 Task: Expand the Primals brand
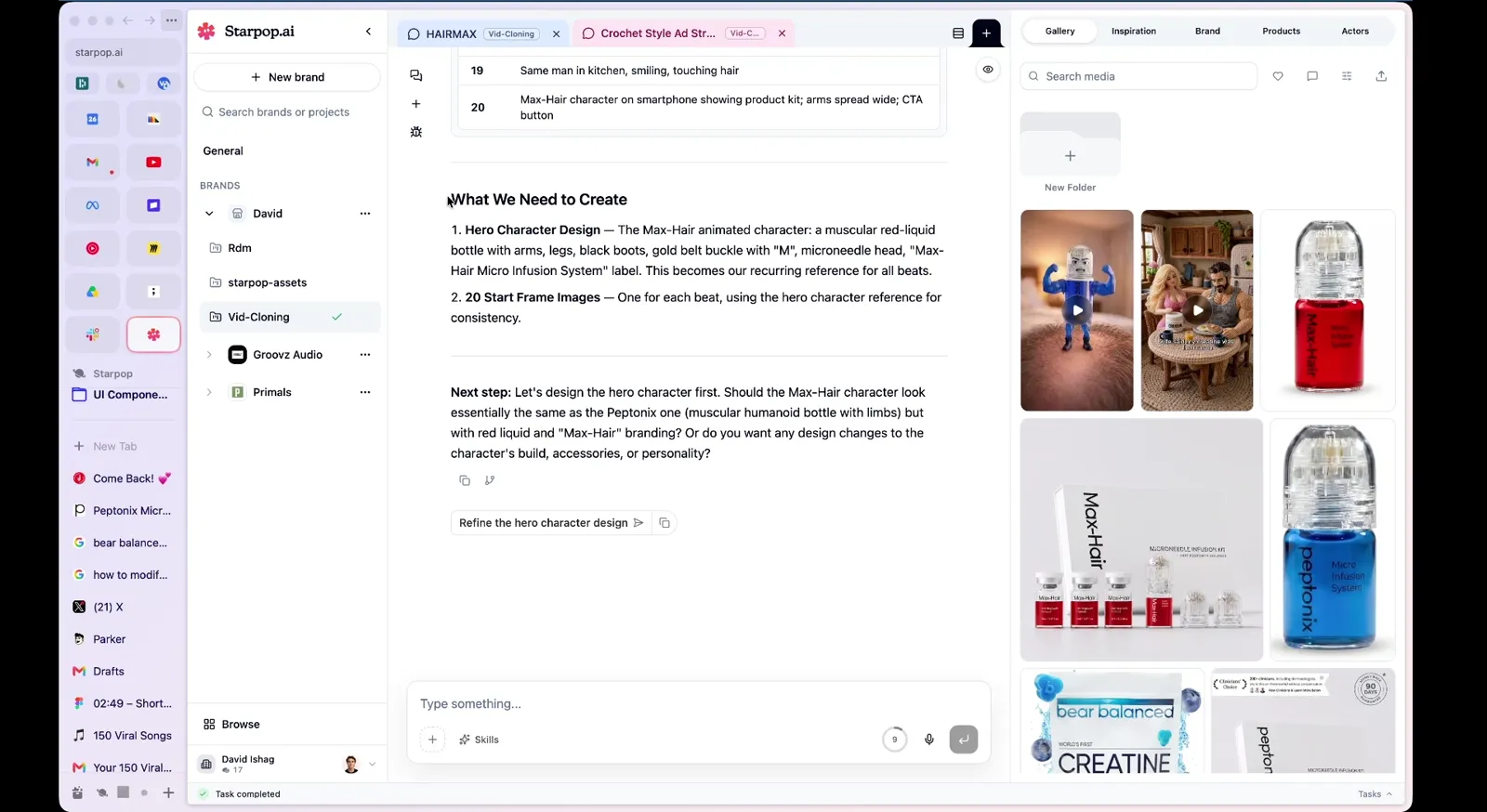[x=209, y=392]
